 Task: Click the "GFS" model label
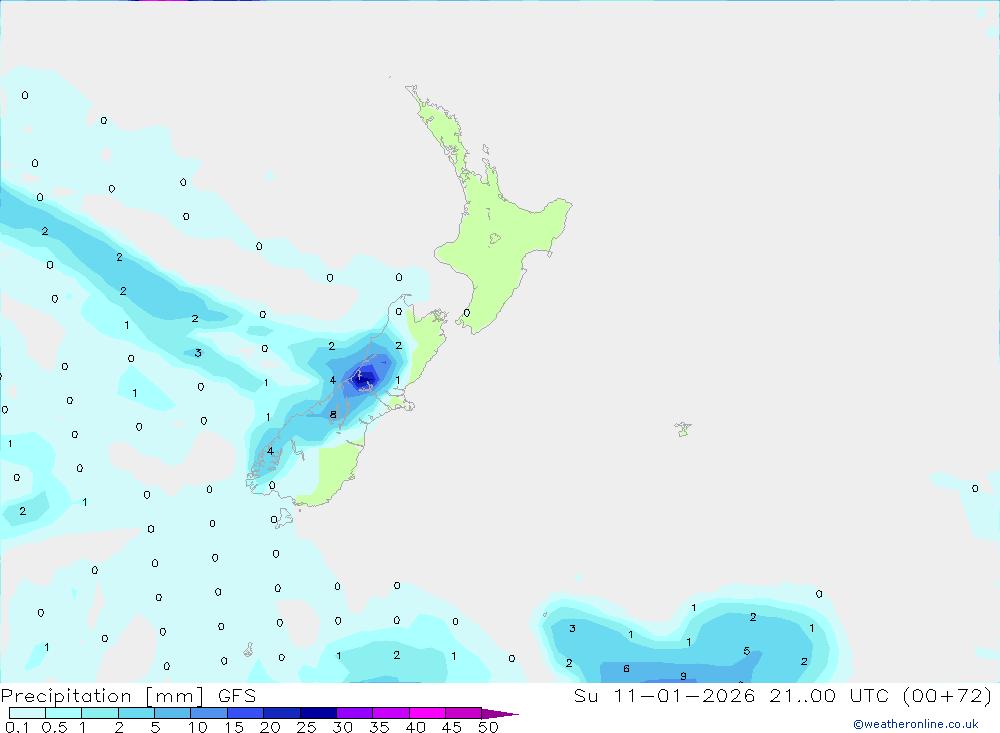237,696
